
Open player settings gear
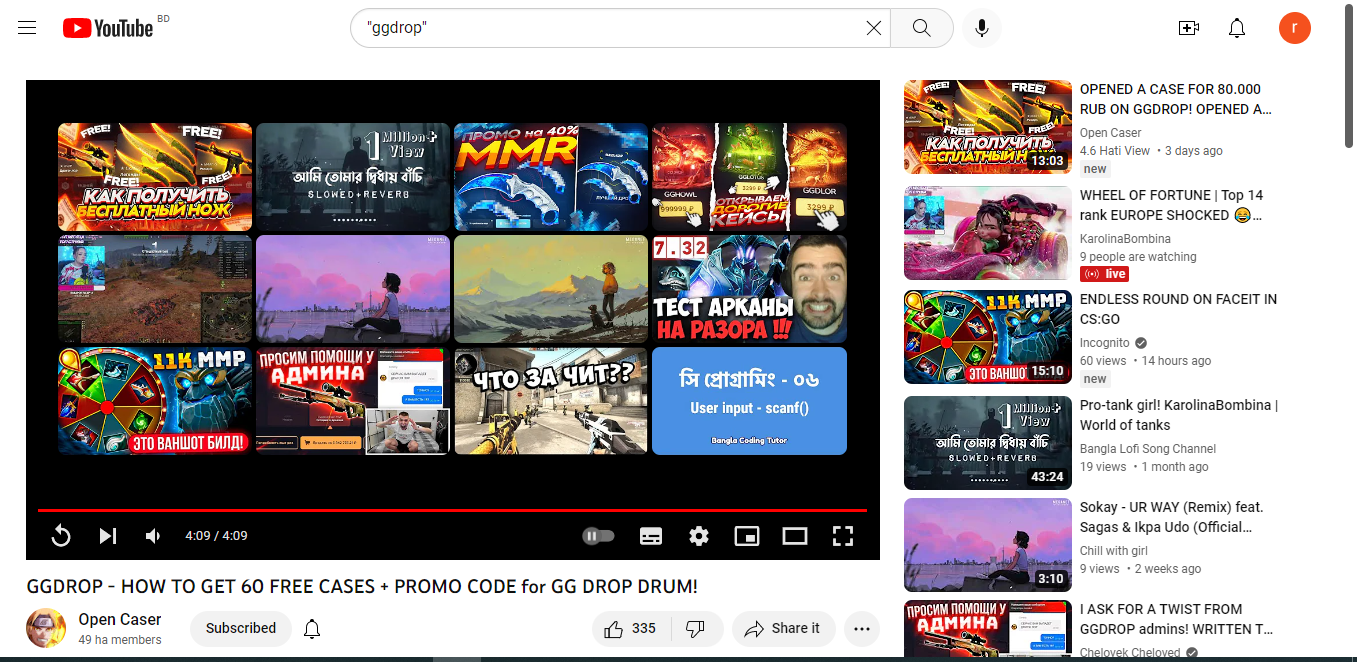[699, 536]
